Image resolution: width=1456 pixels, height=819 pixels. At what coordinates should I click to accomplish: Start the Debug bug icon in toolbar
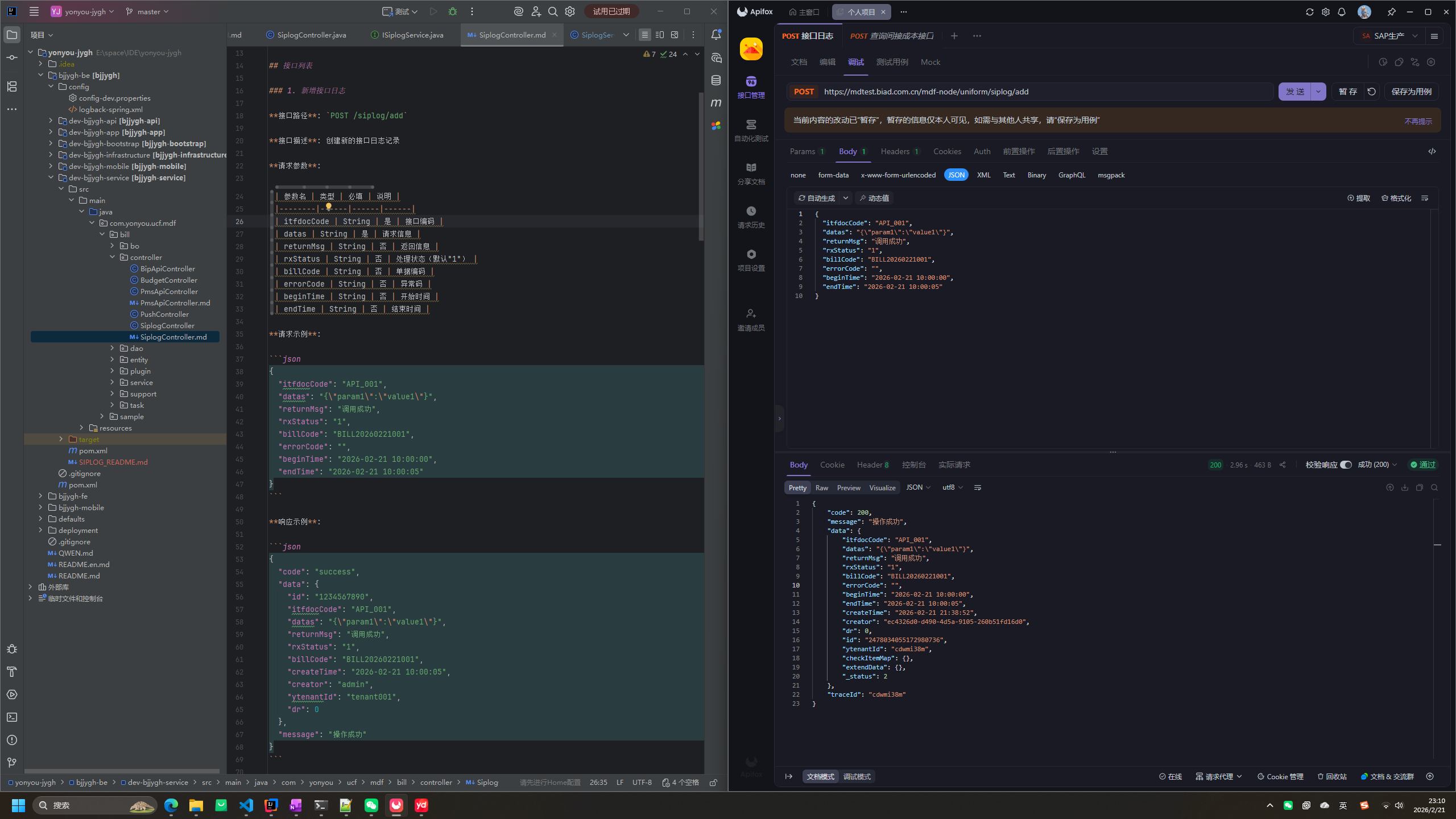pos(453,11)
